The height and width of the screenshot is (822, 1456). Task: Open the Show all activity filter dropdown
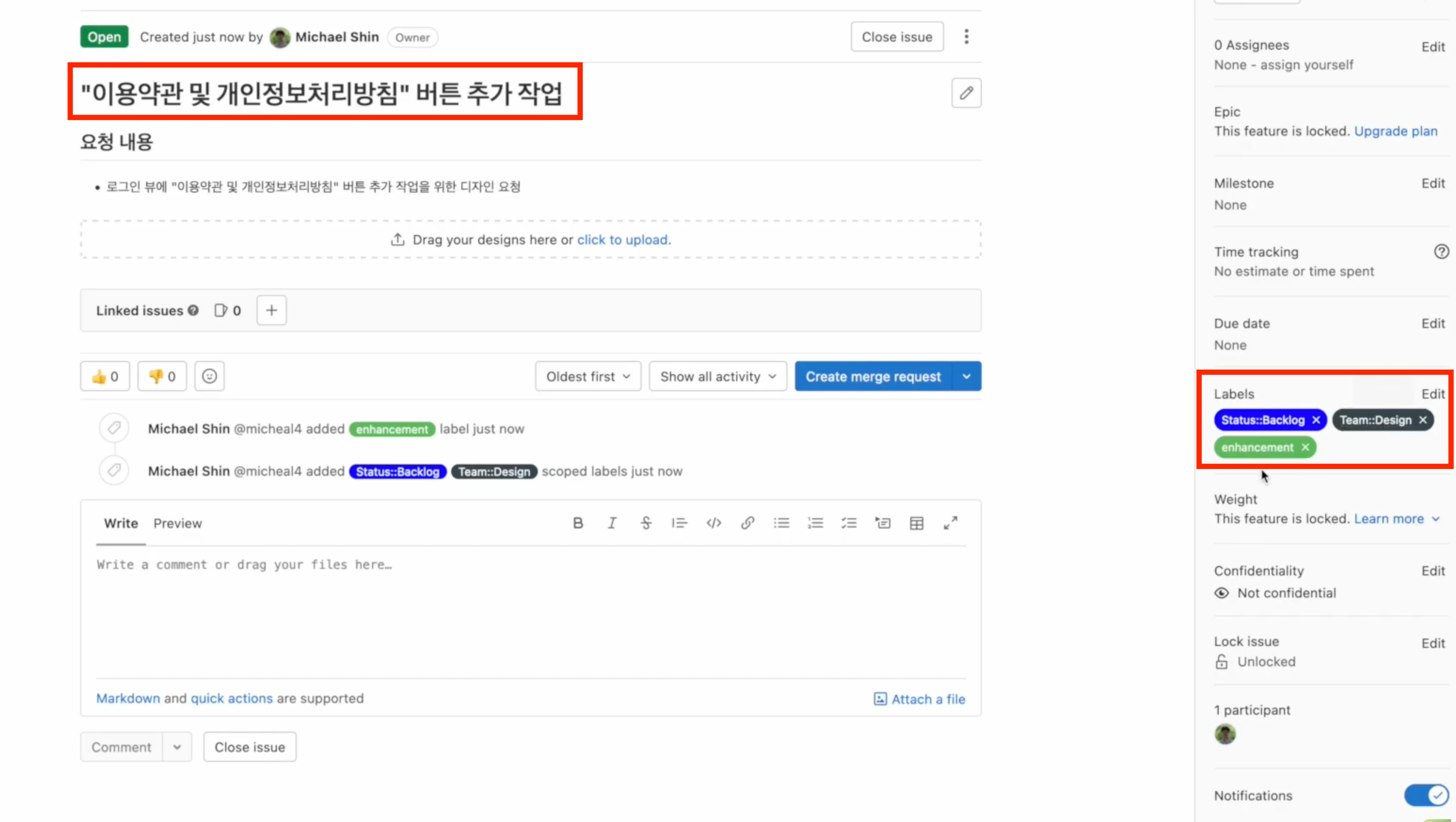717,376
